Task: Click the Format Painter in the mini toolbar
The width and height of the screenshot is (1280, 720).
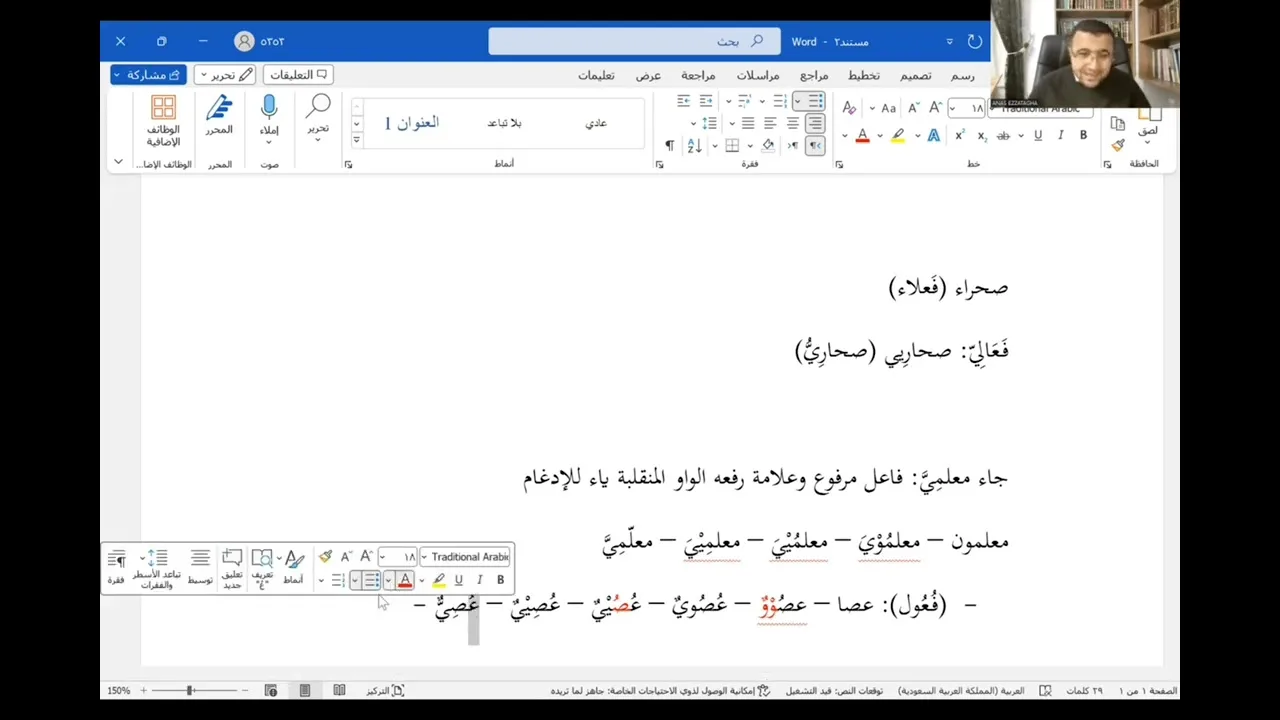Action: click(x=325, y=557)
